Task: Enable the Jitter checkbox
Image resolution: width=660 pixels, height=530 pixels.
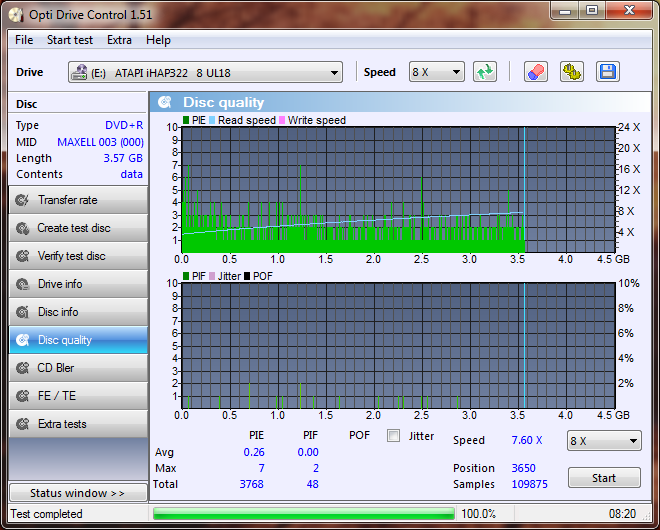Action: (394, 436)
